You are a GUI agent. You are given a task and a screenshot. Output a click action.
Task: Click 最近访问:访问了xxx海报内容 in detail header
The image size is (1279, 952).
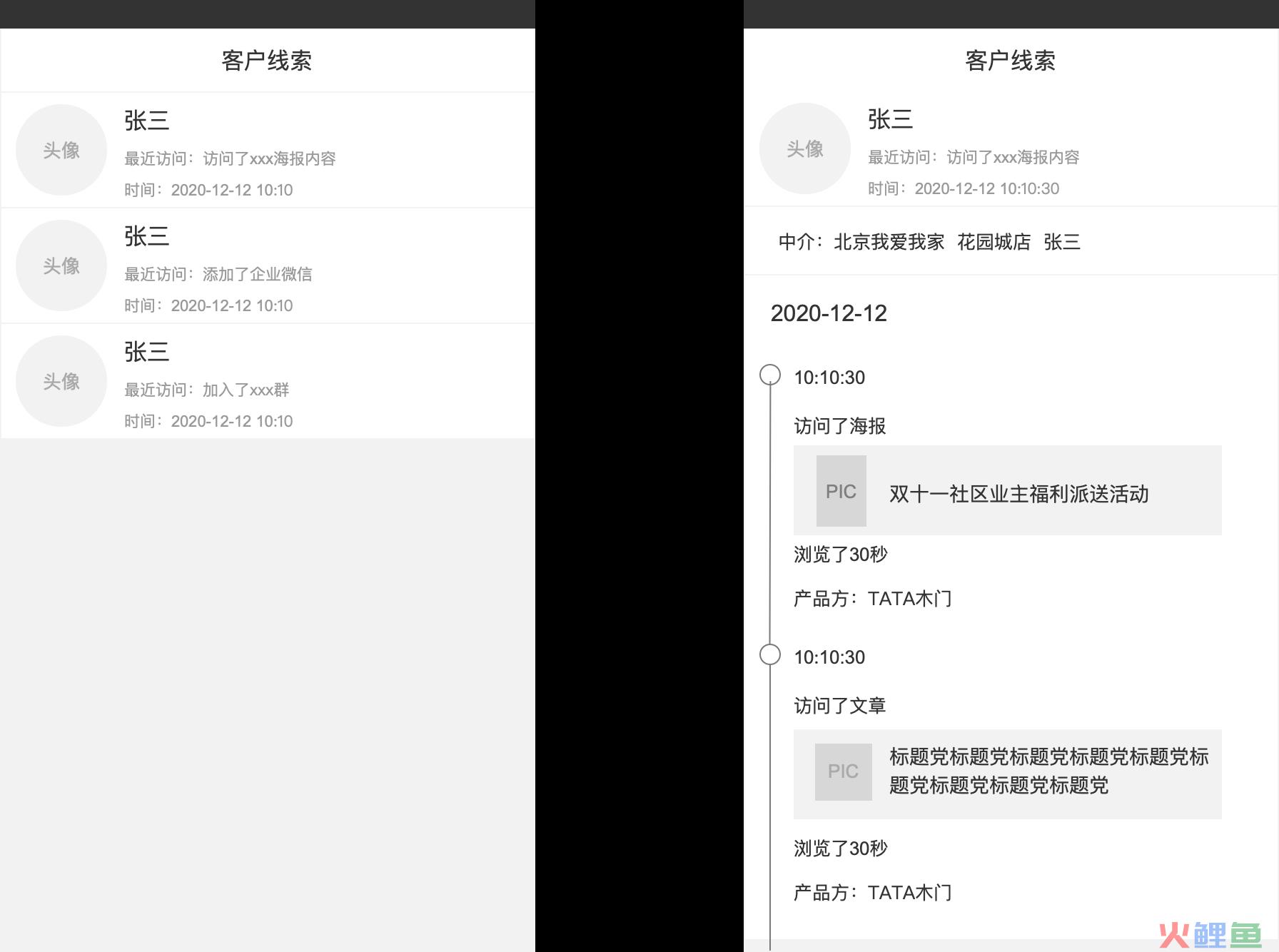(974, 157)
